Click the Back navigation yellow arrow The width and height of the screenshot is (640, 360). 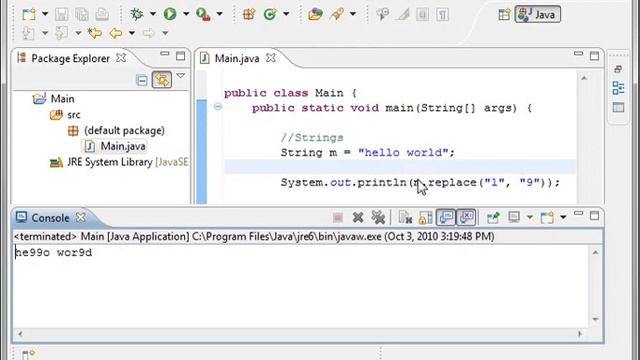point(116,33)
